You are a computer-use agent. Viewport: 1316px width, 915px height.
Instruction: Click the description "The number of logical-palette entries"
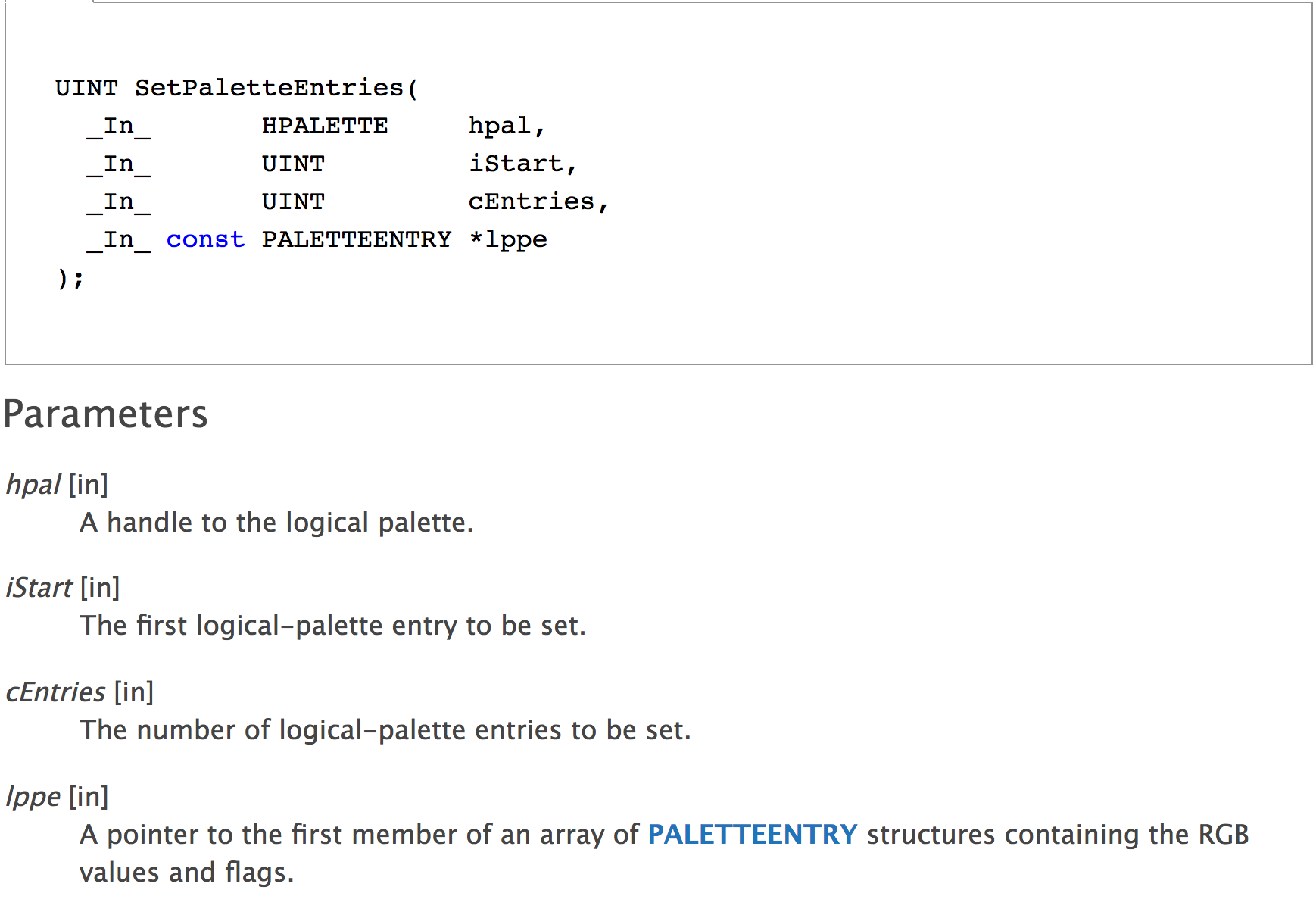385,730
